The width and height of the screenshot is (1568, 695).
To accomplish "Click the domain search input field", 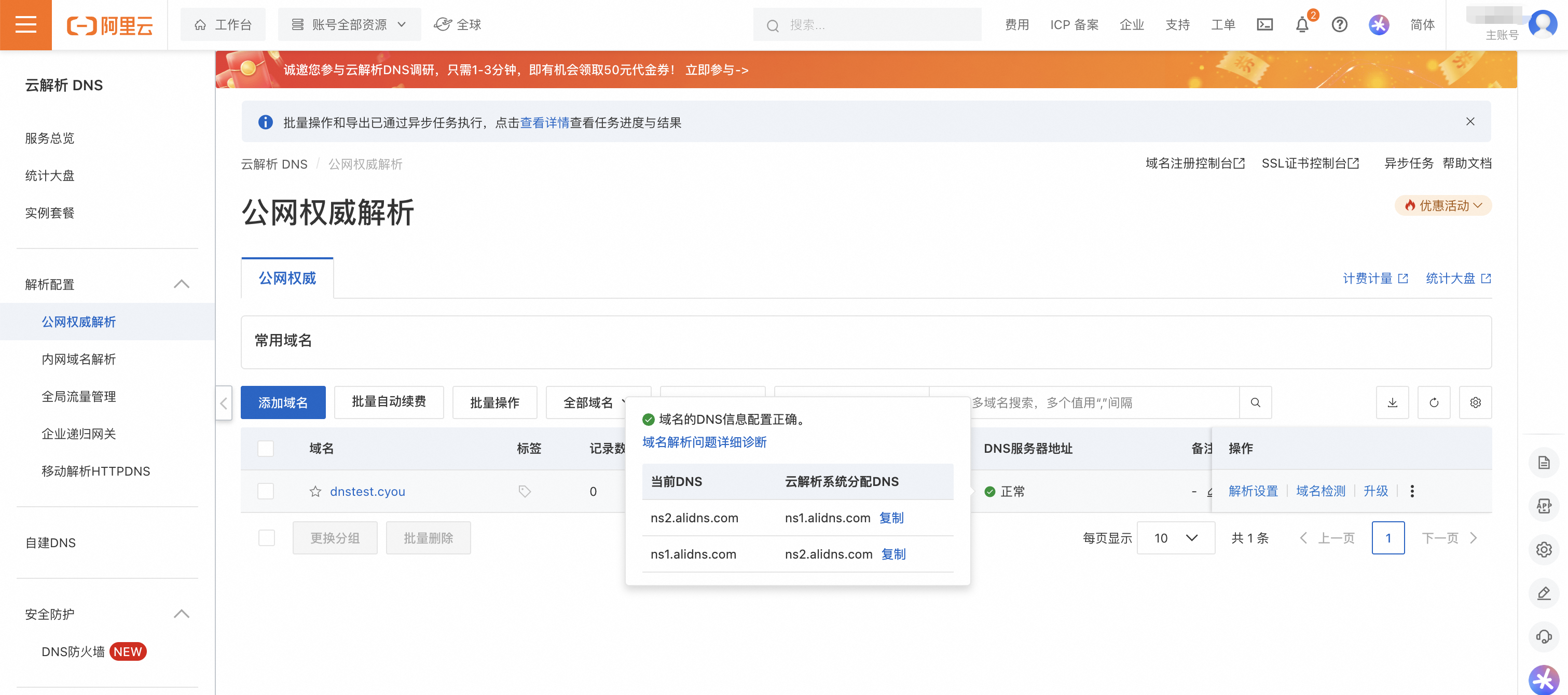I will (1096, 402).
